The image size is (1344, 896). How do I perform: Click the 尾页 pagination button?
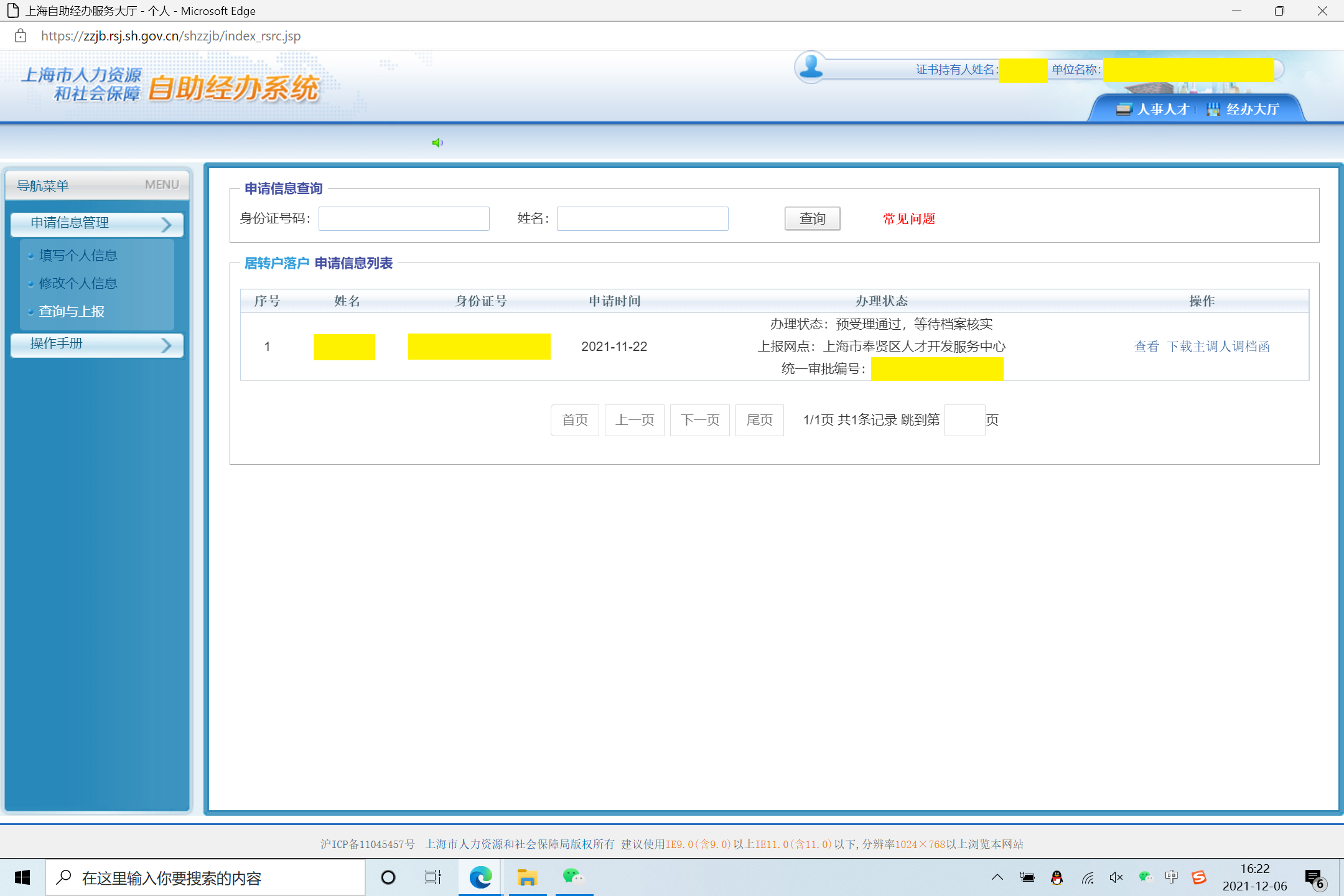point(760,421)
